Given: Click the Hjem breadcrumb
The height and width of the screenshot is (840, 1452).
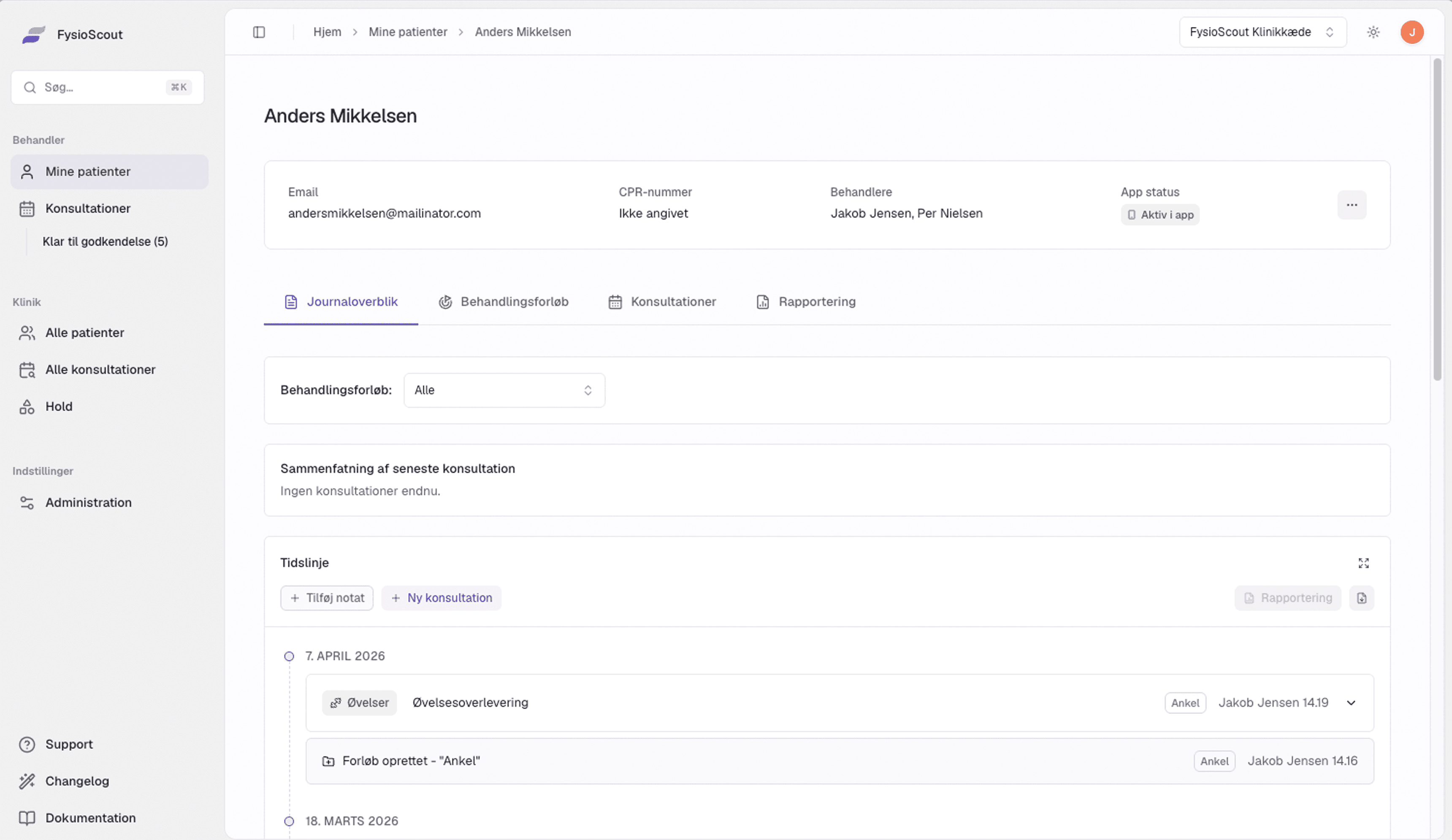Looking at the screenshot, I should pyautogui.click(x=327, y=32).
